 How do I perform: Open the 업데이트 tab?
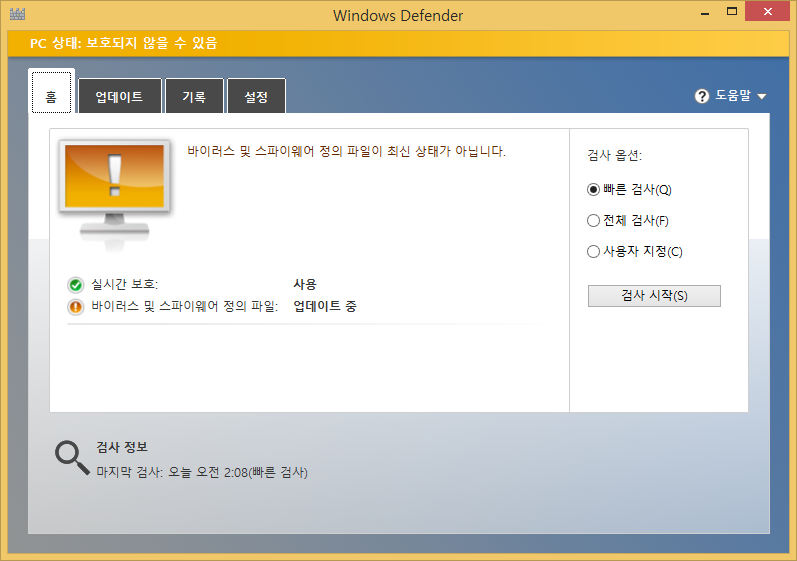(x=119, y=96)
